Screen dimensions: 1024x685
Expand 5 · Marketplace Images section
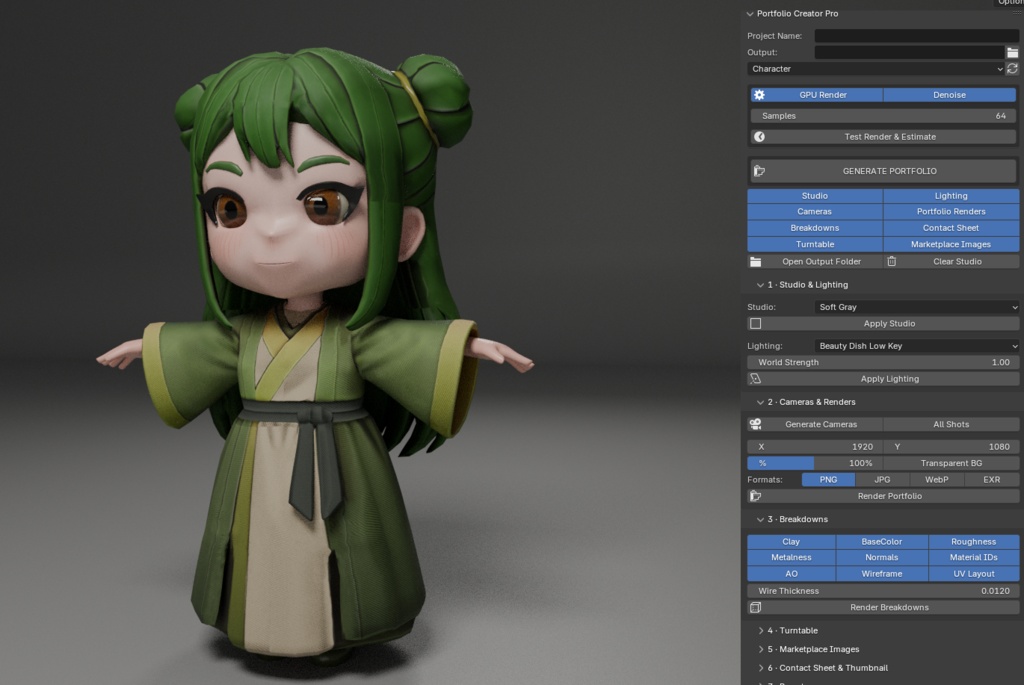coord(761,650)
